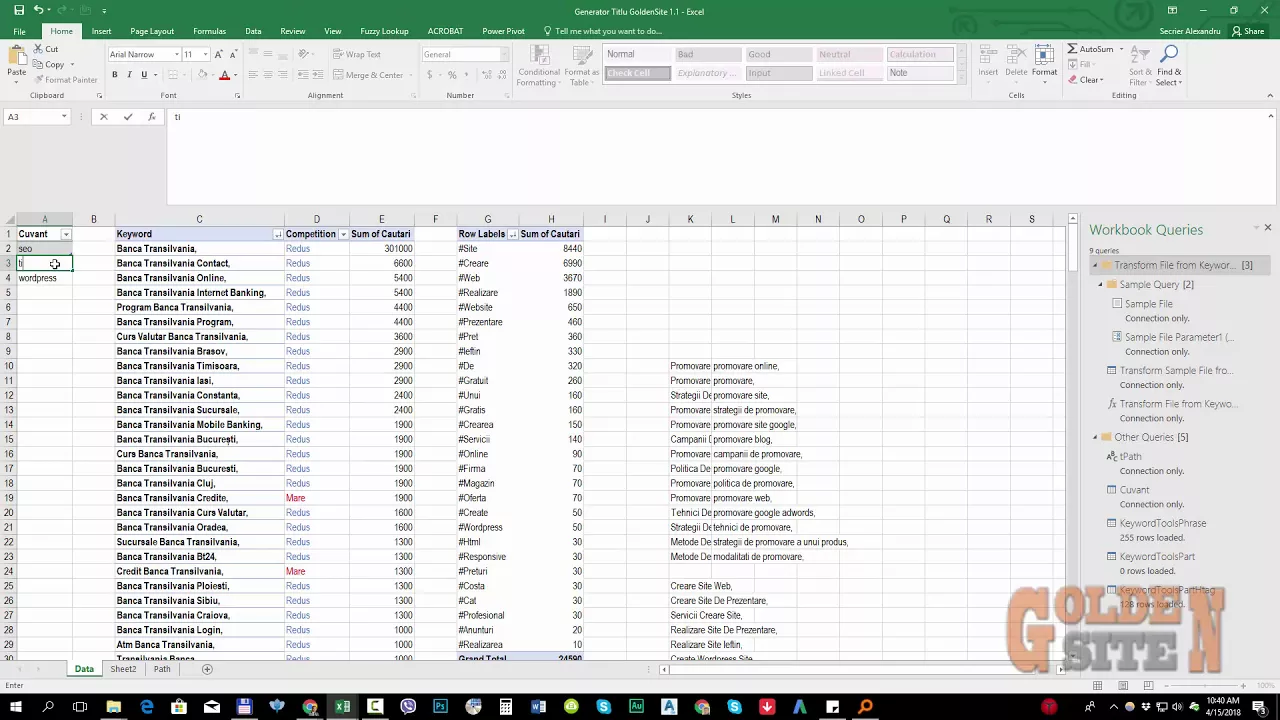Click the Font Color red A swatch
Image resolution: width=1280 pixels, height=720 pixels.
[224, 75]
